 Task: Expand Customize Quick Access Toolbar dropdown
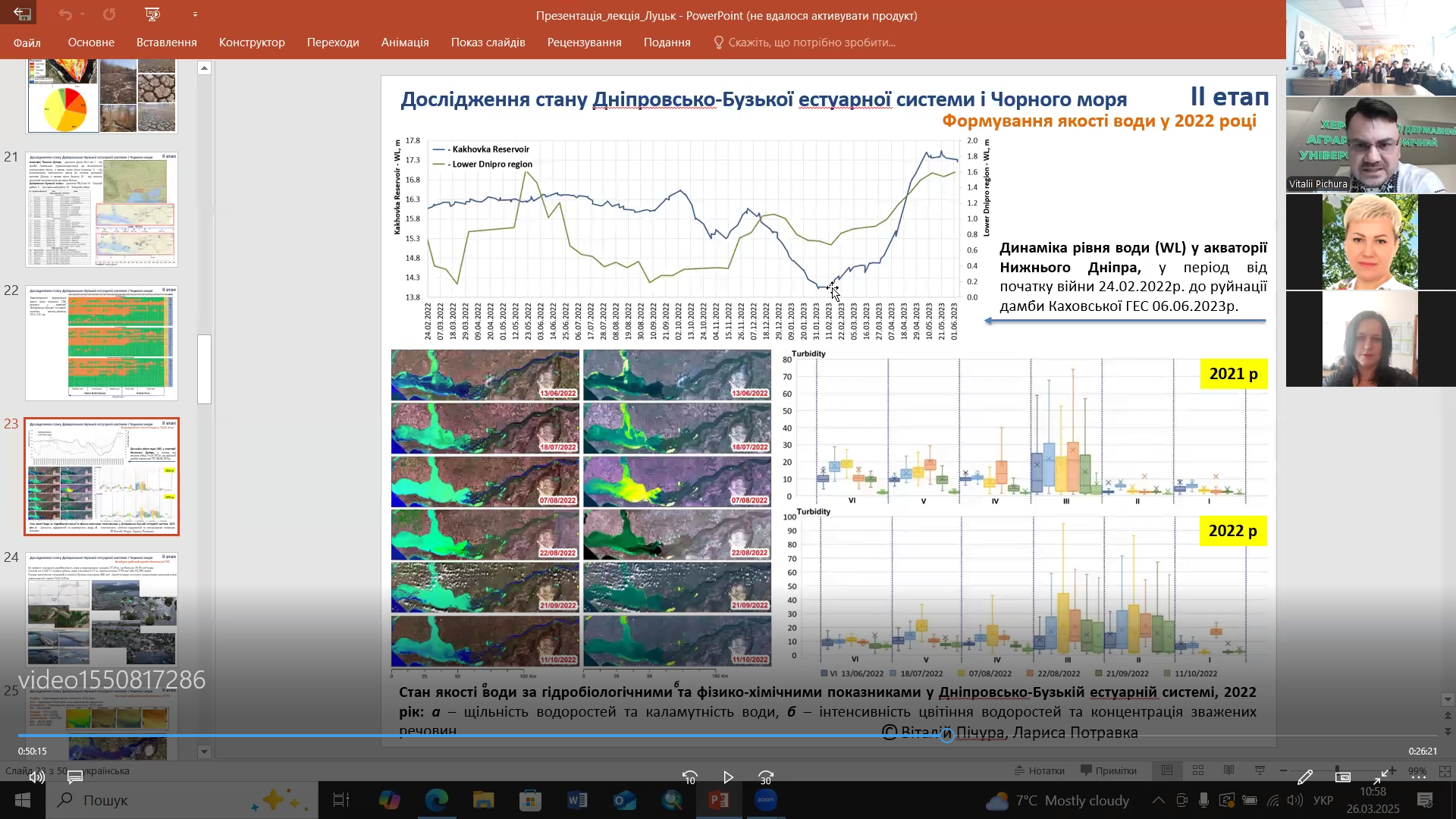pos(195,14)
